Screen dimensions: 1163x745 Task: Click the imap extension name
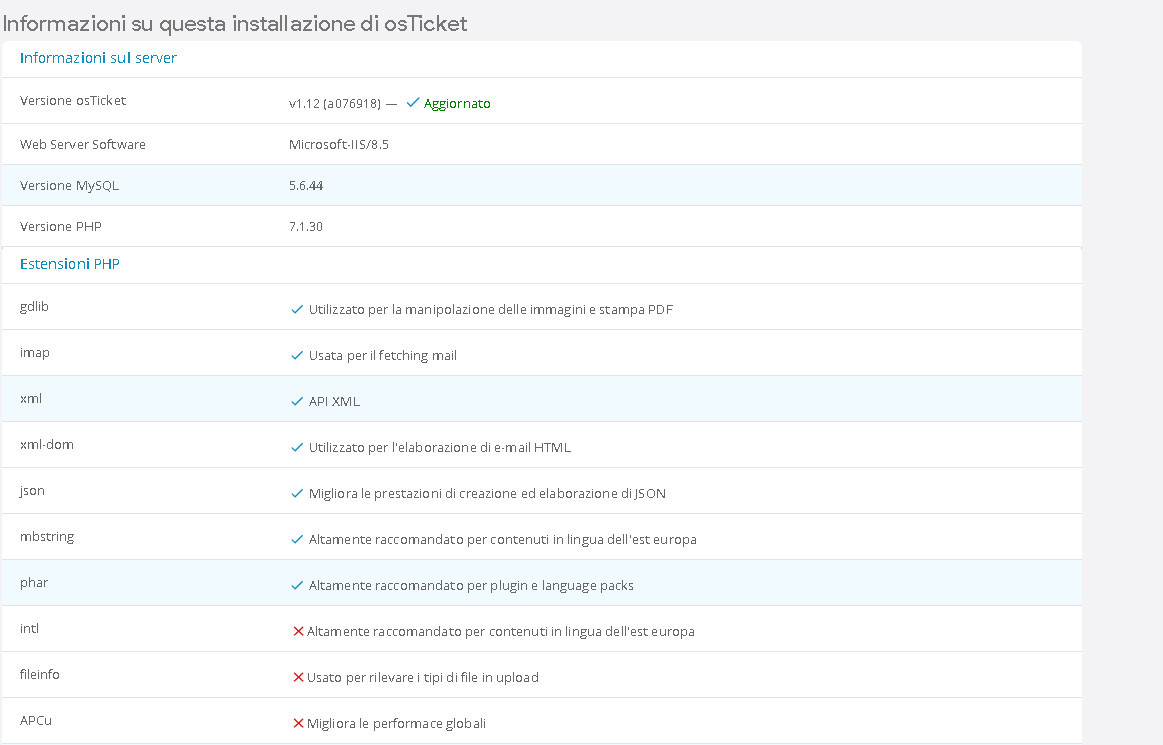click(x=35, y=352)
